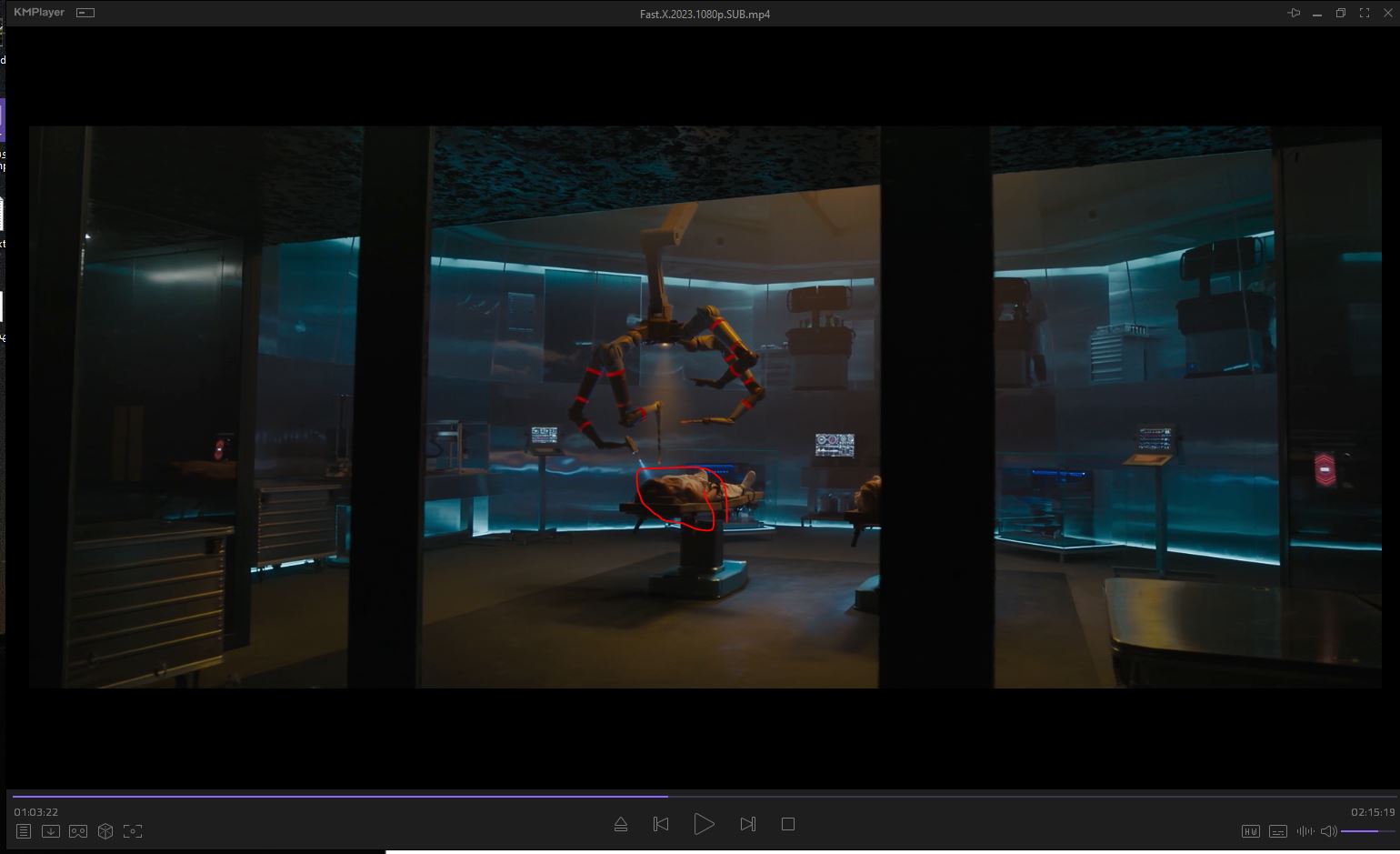Image resolution: width=1400 pixels, height=854 pixels.
Task: Stop video playback
Action: point(788,824)
